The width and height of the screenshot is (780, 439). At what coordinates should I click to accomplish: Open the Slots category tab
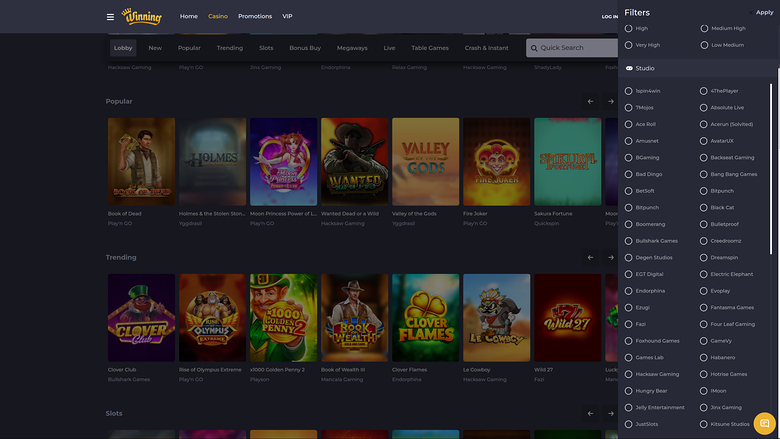tap(266, 48)
